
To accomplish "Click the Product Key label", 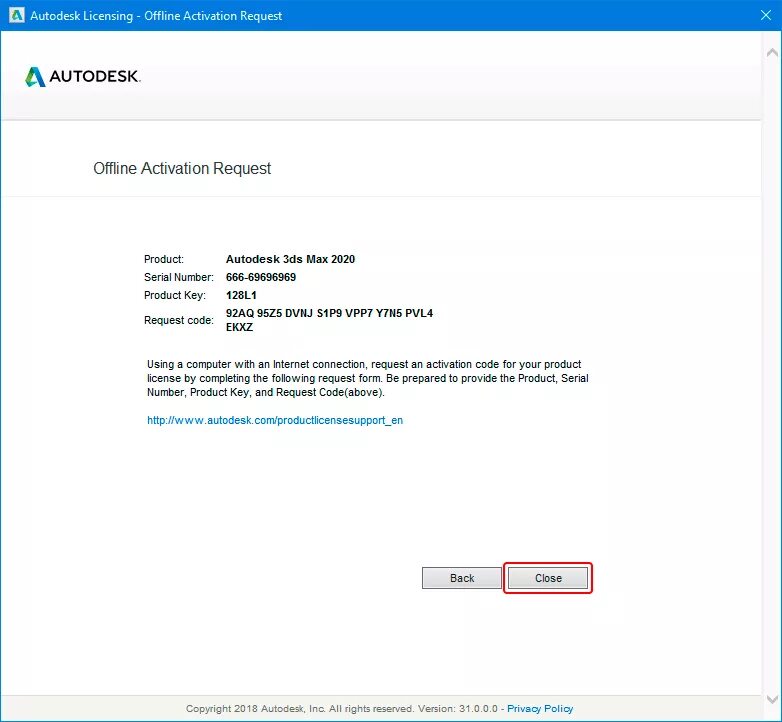I will pos(175,295).
